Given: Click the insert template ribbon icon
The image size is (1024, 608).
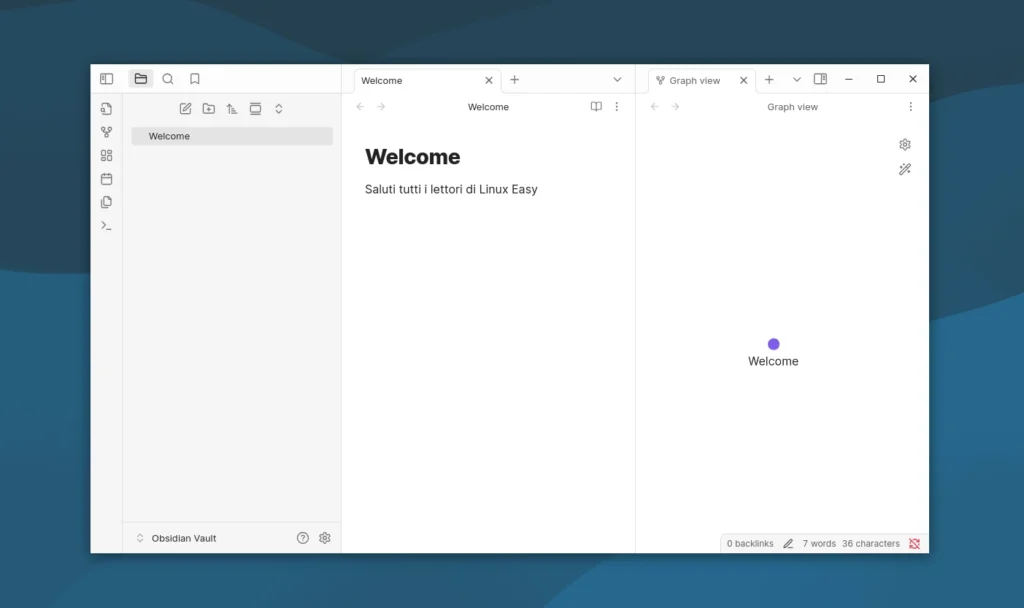Looking at the screenshot, I should (106, 202).
